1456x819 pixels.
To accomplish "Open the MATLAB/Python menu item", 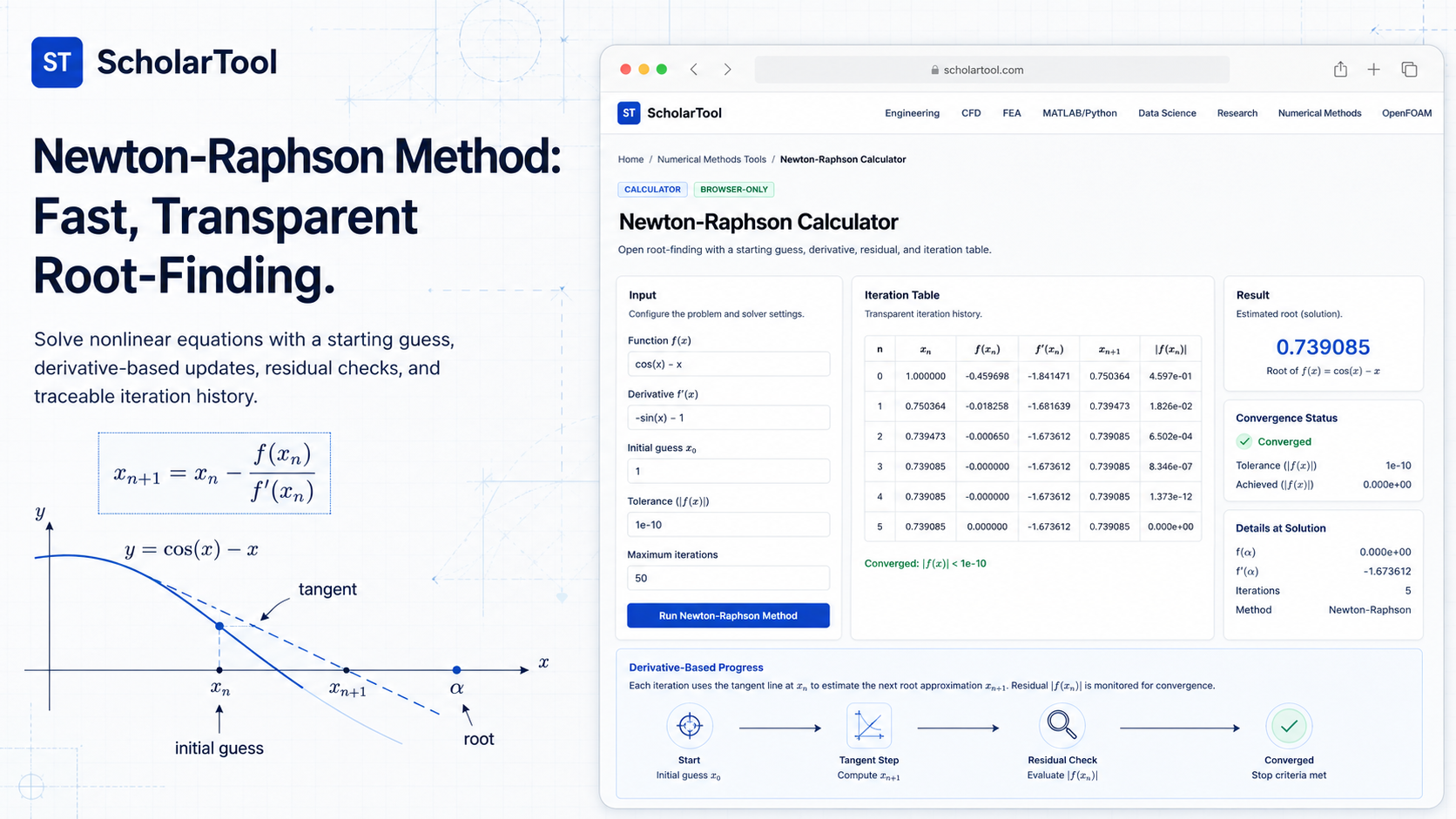I will (x=1080, y=113).
